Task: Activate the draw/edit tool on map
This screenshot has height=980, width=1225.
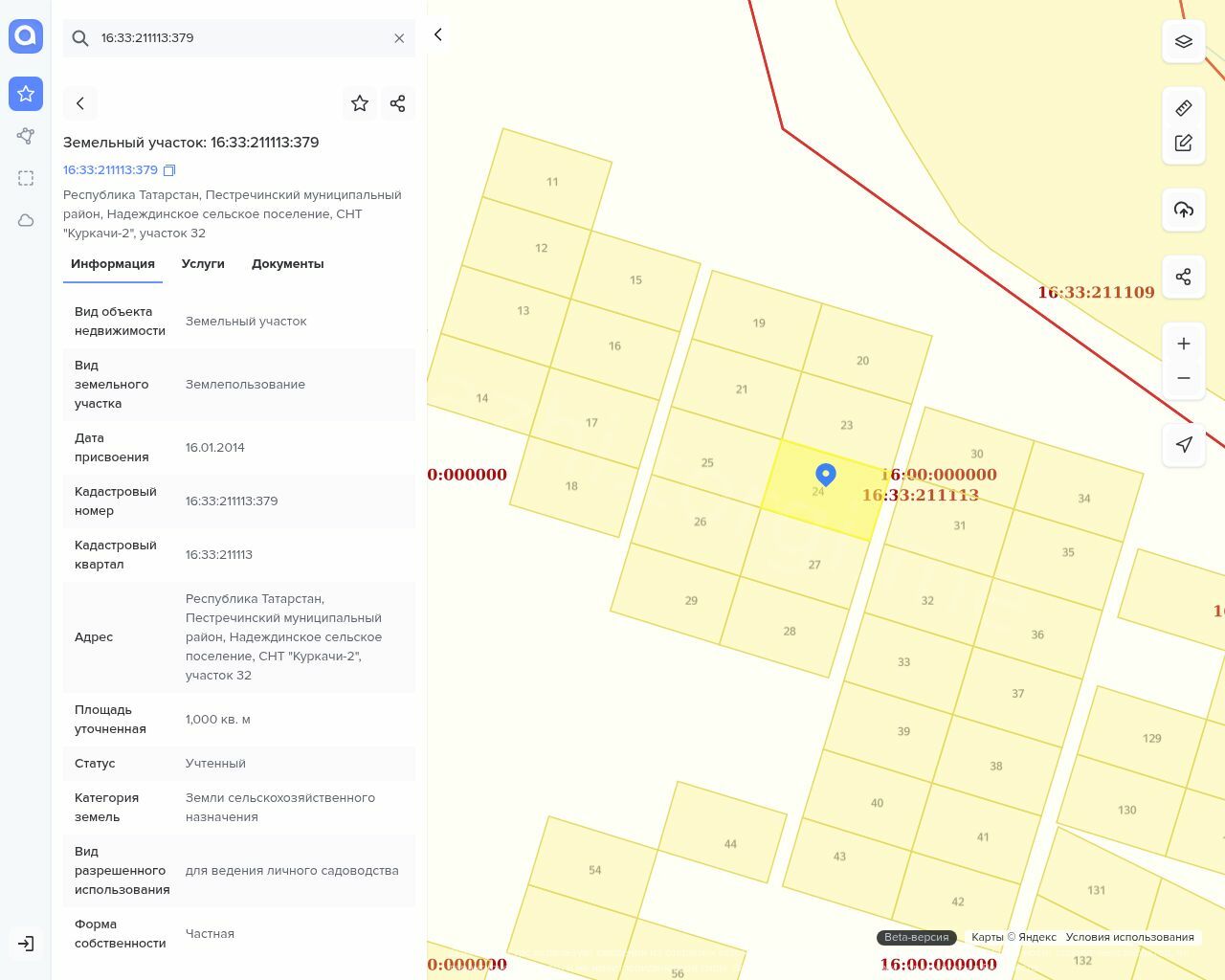Action: click(1183, 143)
